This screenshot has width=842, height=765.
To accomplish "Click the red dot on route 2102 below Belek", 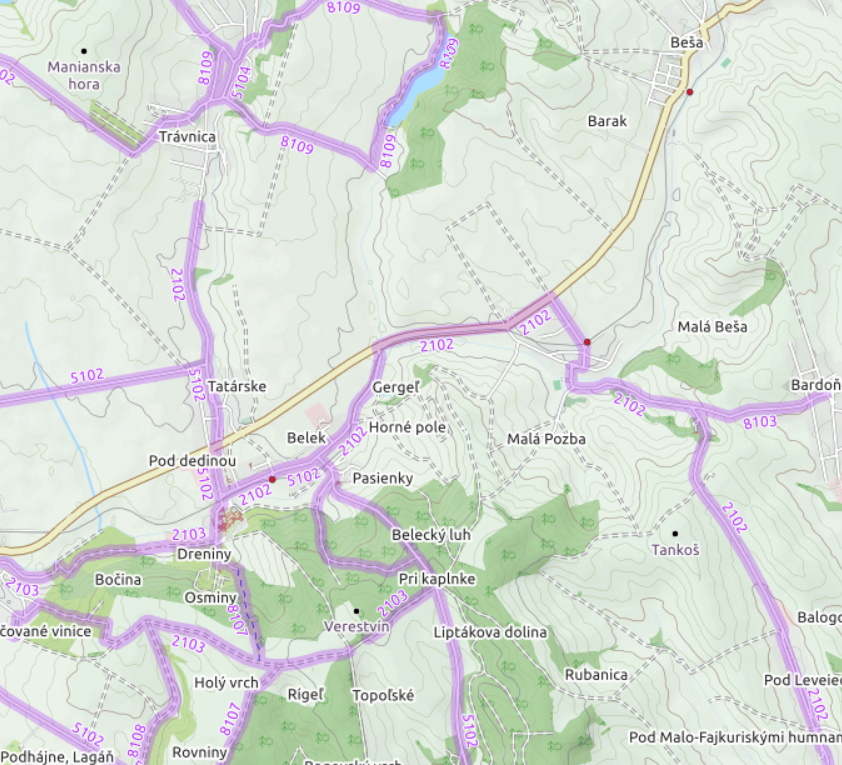I will [x=272, y=479].
